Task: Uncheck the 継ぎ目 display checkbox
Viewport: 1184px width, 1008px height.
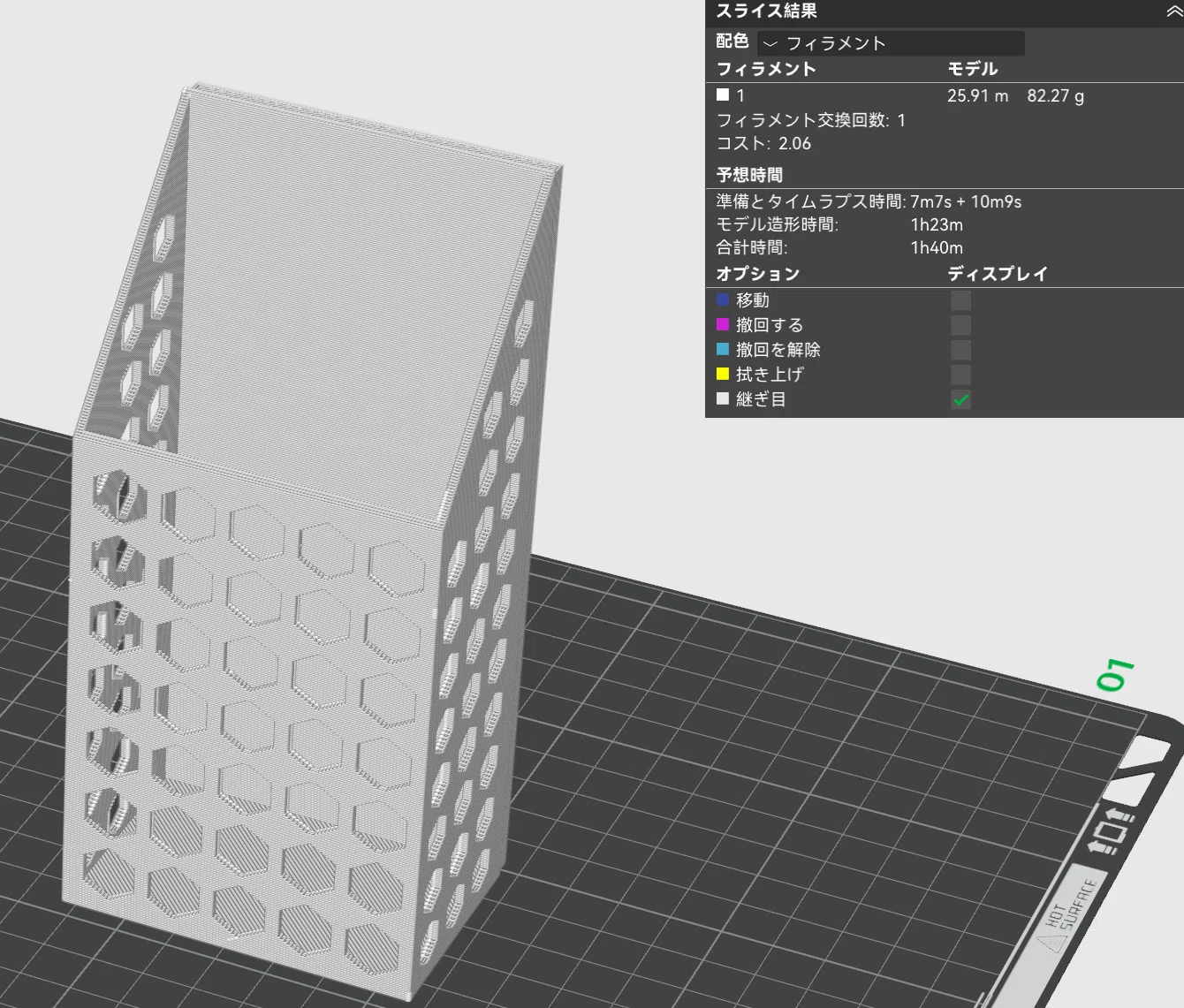Action: [960, 399]
